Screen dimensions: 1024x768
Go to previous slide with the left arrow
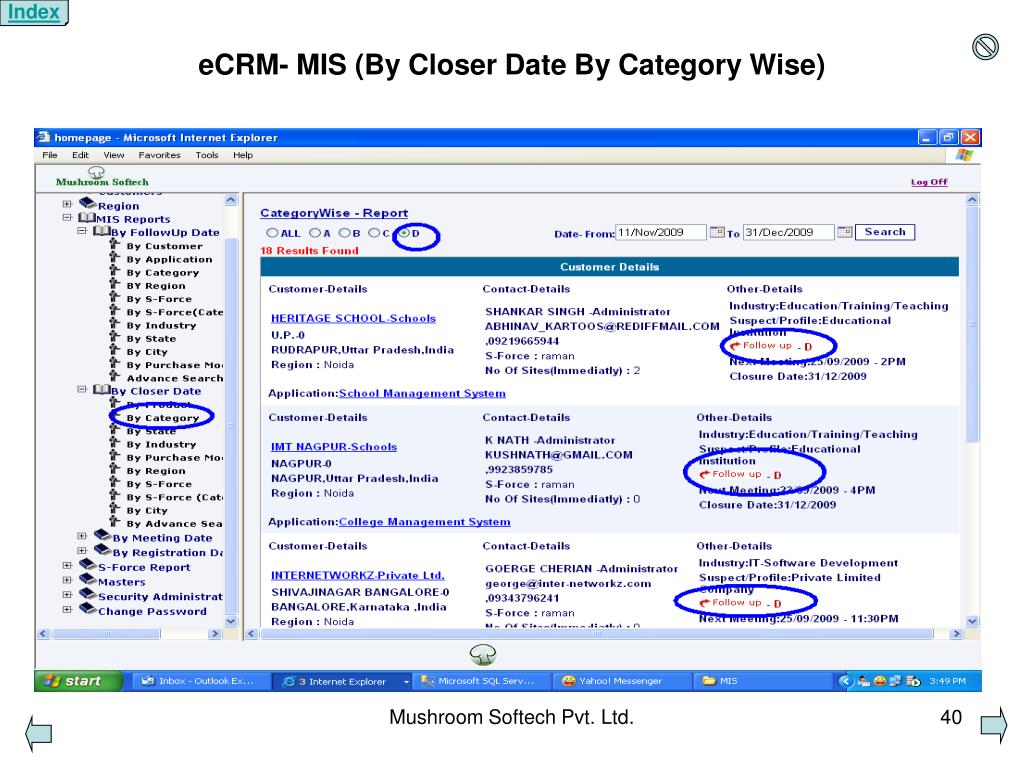click(39, 733)
